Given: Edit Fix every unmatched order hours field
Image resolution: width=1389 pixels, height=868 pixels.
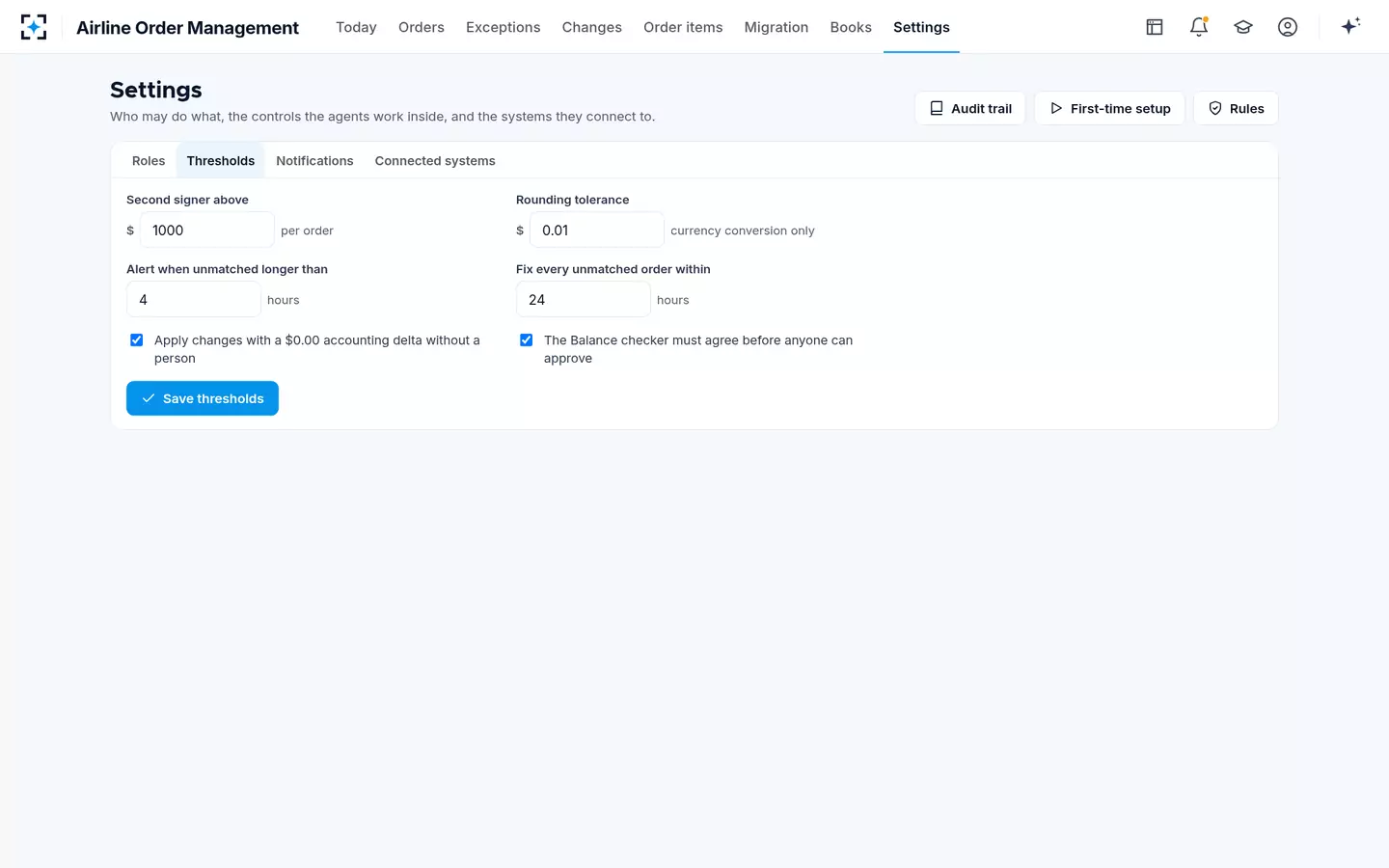Looking at the screenshot, I should click(x=584, y=300).
